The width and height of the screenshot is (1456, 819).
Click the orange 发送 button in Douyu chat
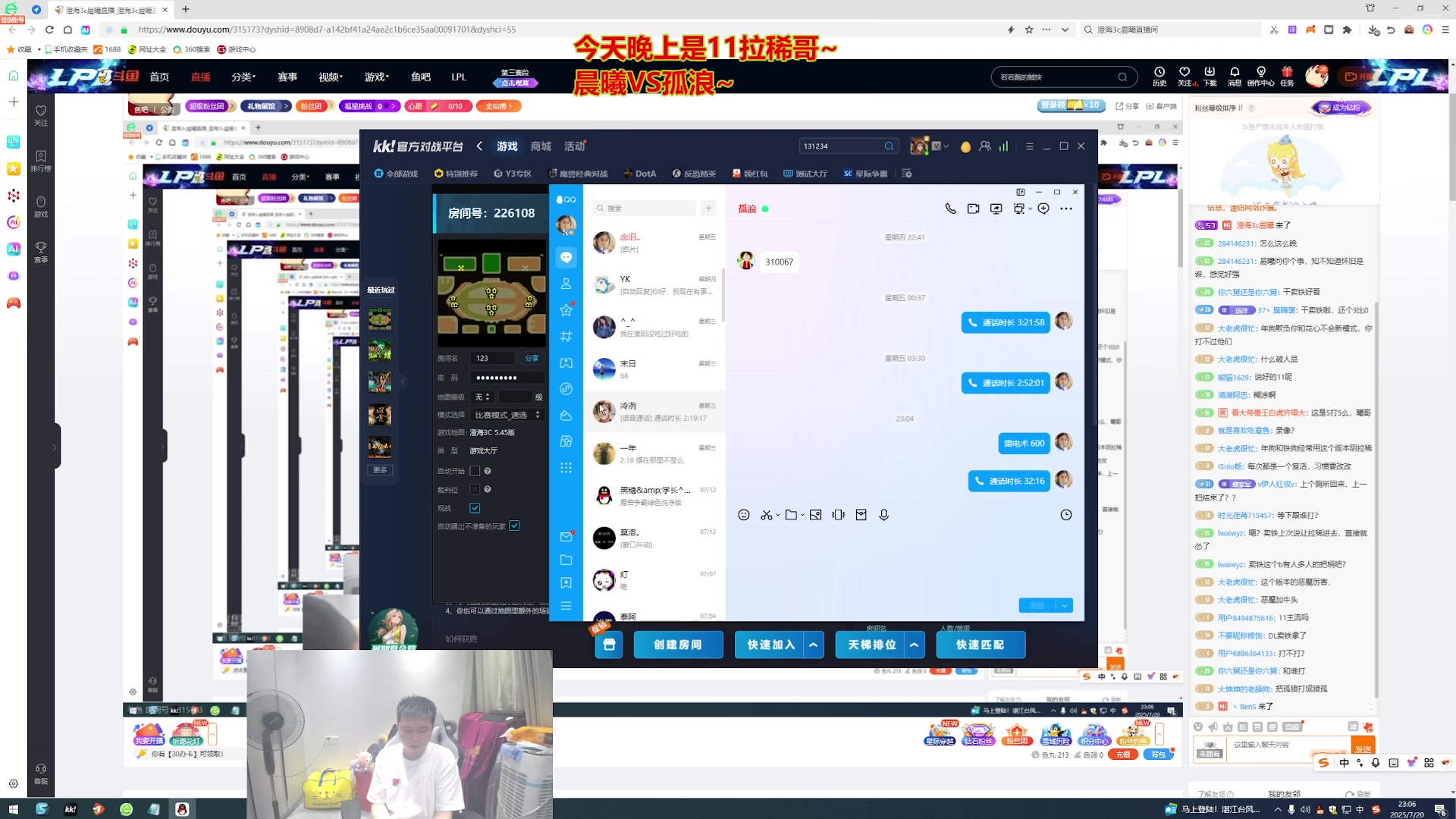(x=1363, y=748)
